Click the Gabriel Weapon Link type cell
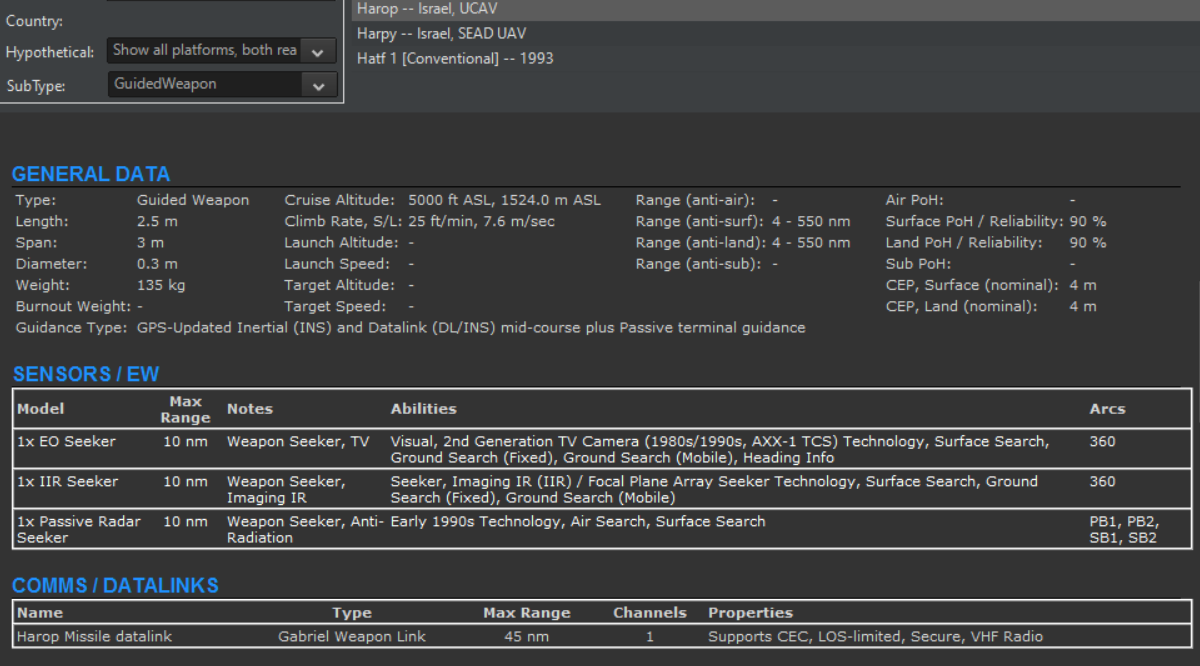The image size is (1200, 666). [352, 636]
